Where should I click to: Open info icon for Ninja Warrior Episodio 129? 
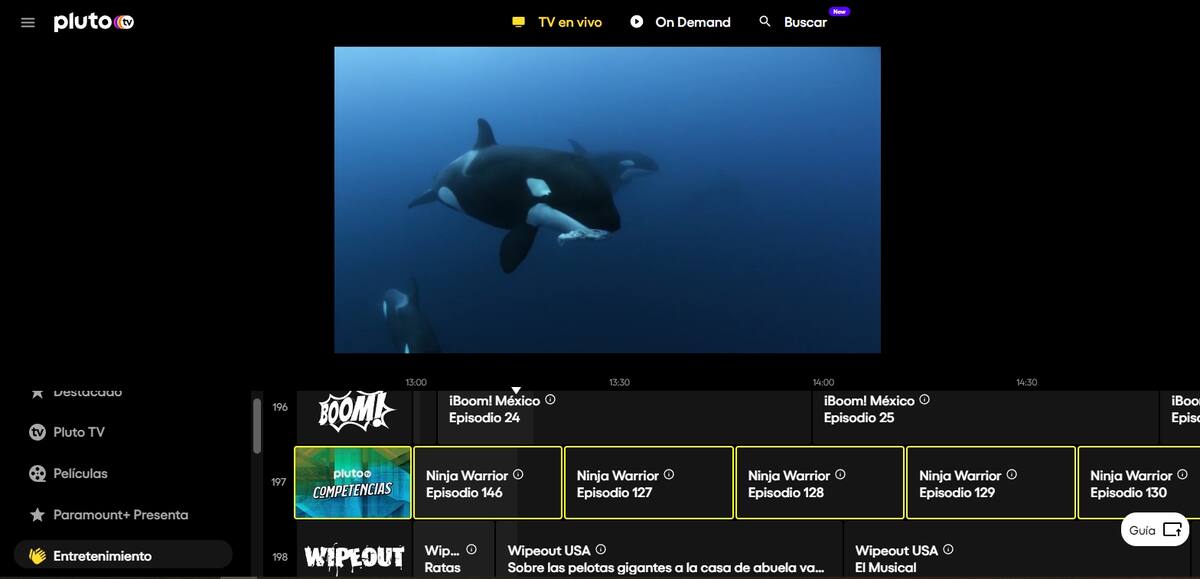[1011, 475]
